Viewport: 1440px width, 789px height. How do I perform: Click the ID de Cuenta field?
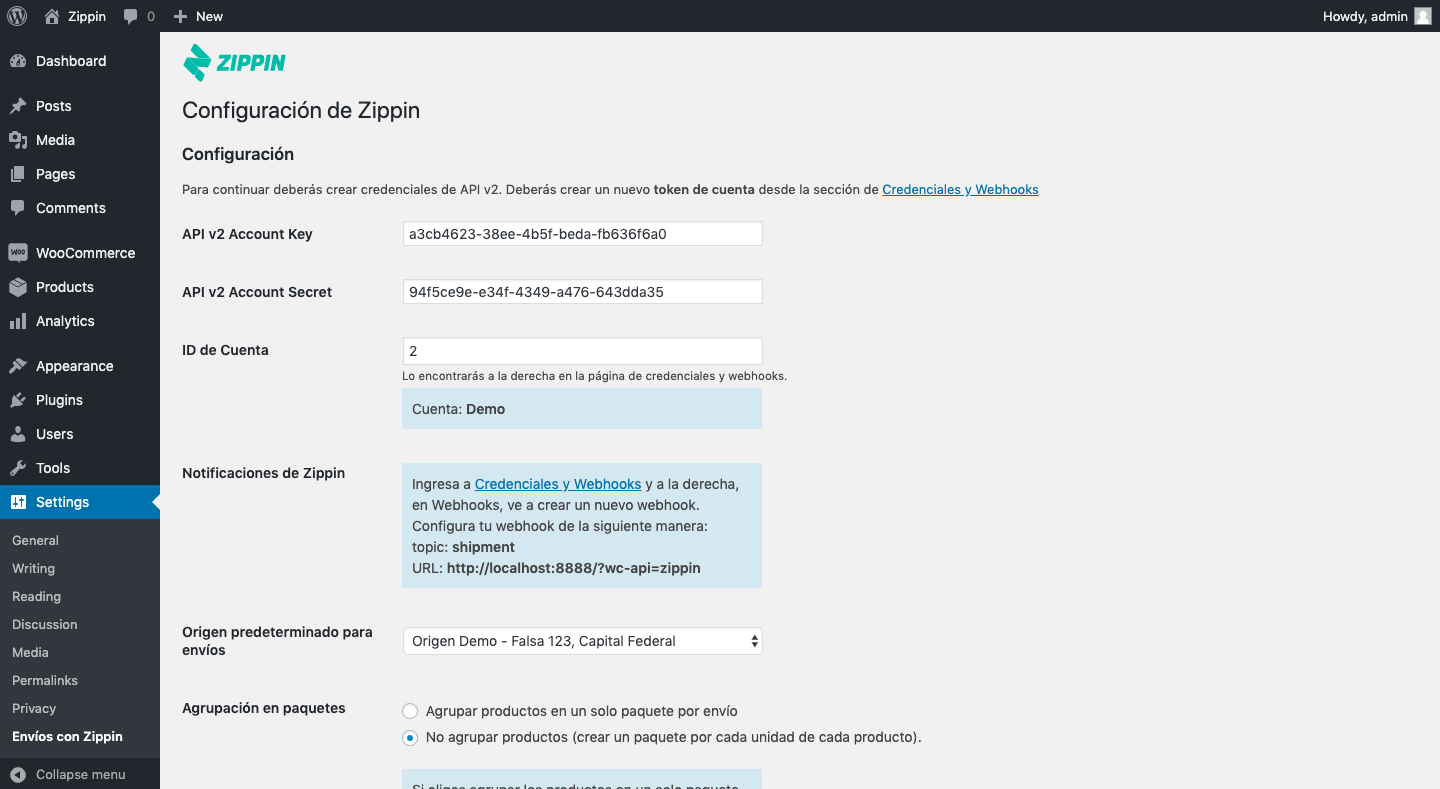click(x=582, y=351)
